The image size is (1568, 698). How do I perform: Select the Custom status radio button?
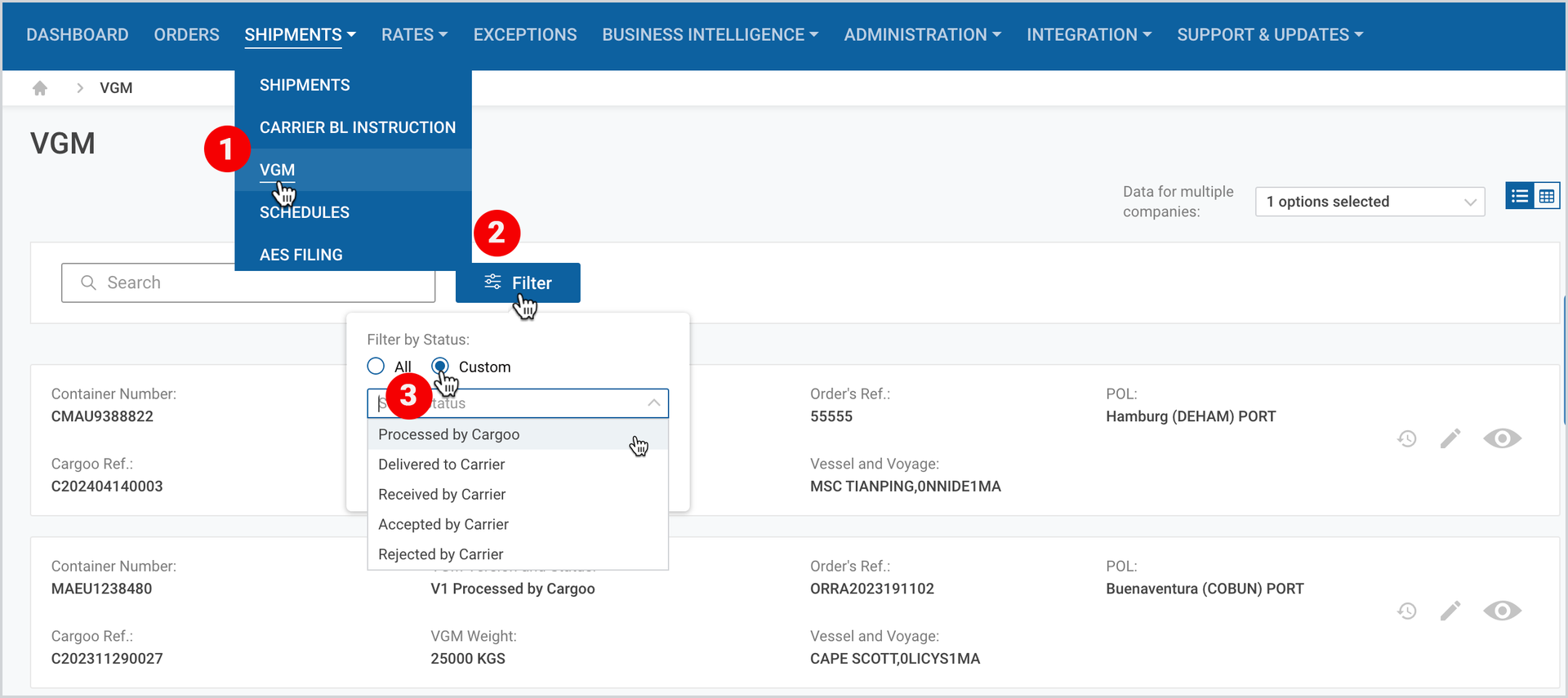pyautogui.click(x=440, y=367)
